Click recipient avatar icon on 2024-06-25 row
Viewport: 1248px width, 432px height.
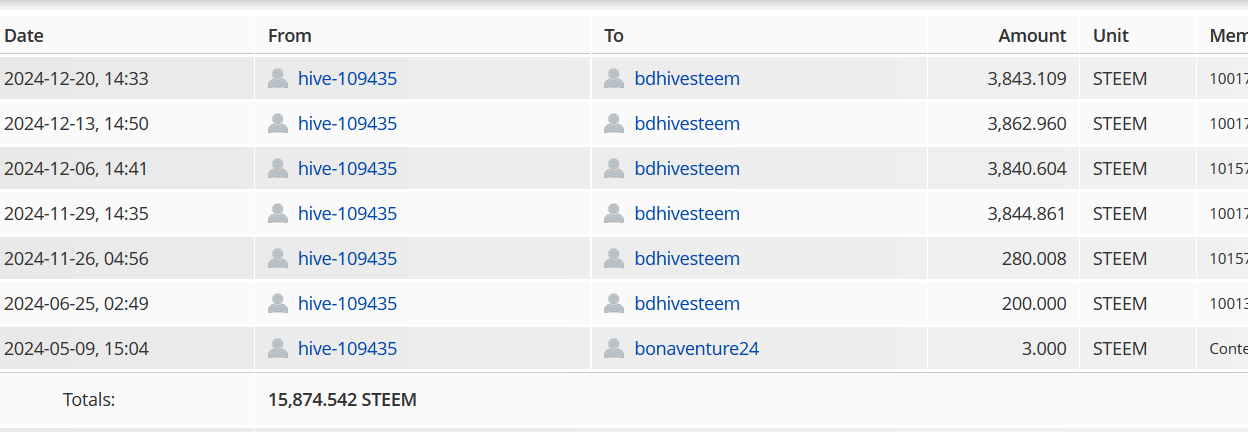(x=614, y=304)
